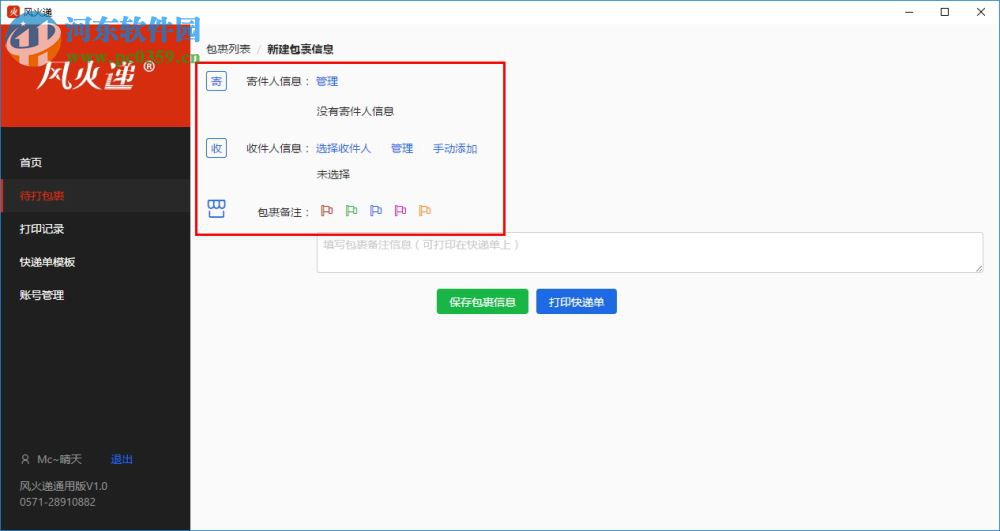Click the 退出 logout link
The width and height of the screenshot is (1000, 531).
122,460
